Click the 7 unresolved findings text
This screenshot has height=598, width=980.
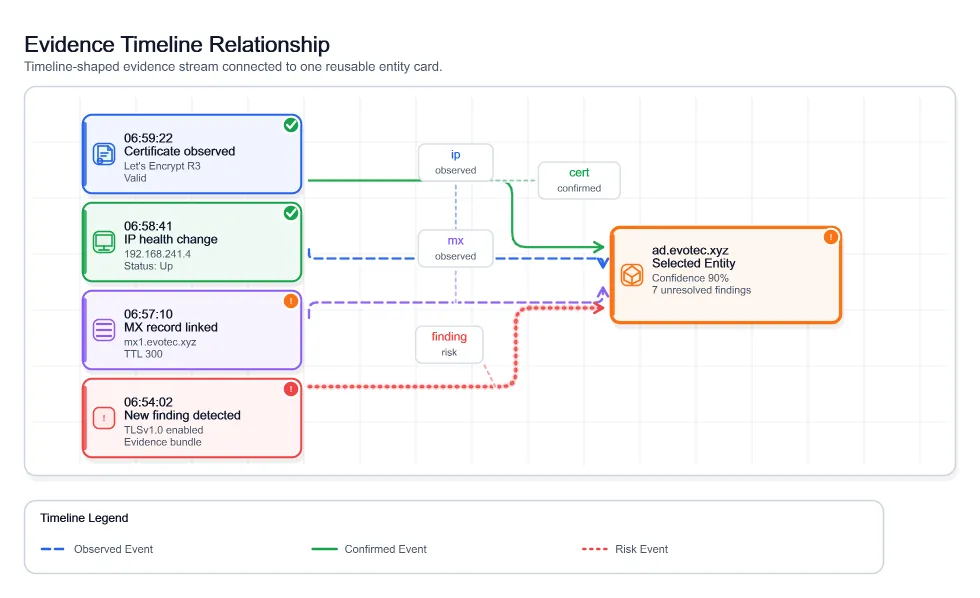click(701, 290)
